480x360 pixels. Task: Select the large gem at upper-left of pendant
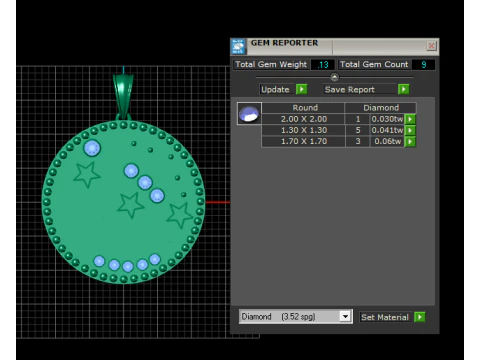click(92, 148)
